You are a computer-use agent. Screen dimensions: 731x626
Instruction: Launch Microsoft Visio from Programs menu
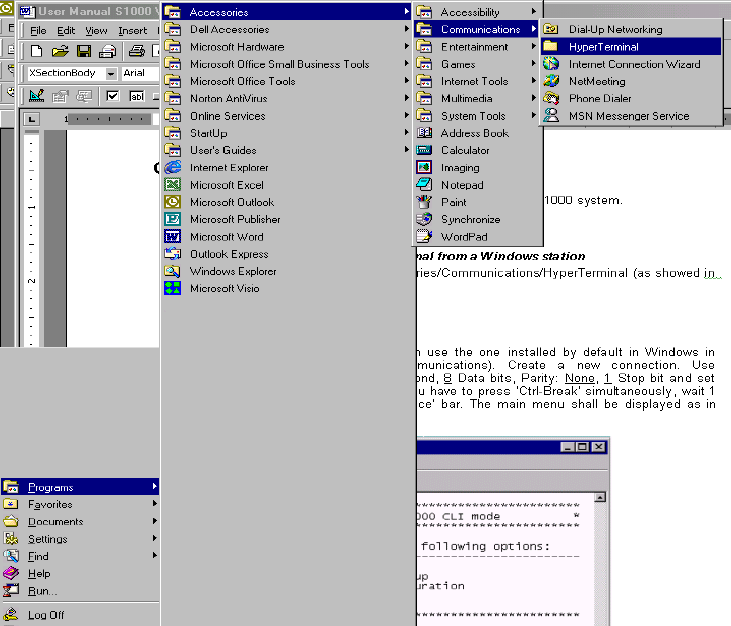(x=288, y=289)
